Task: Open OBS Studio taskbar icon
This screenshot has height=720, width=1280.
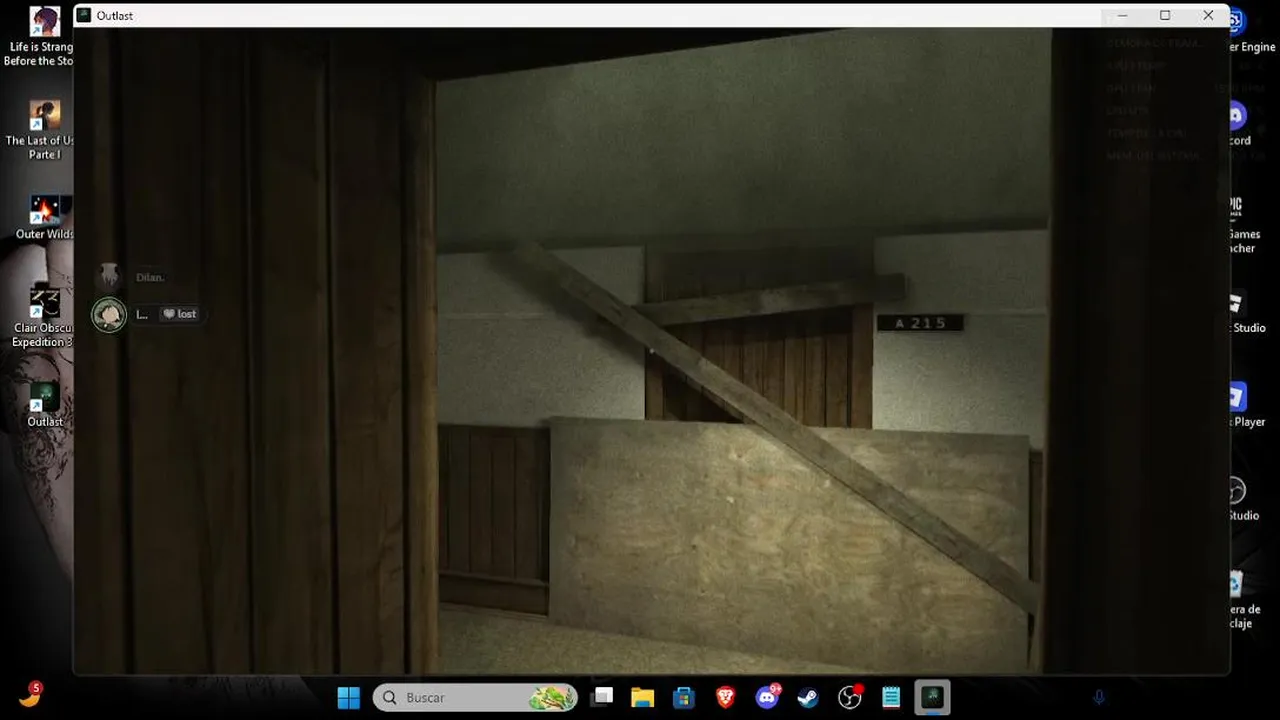Action: [850, 697]
